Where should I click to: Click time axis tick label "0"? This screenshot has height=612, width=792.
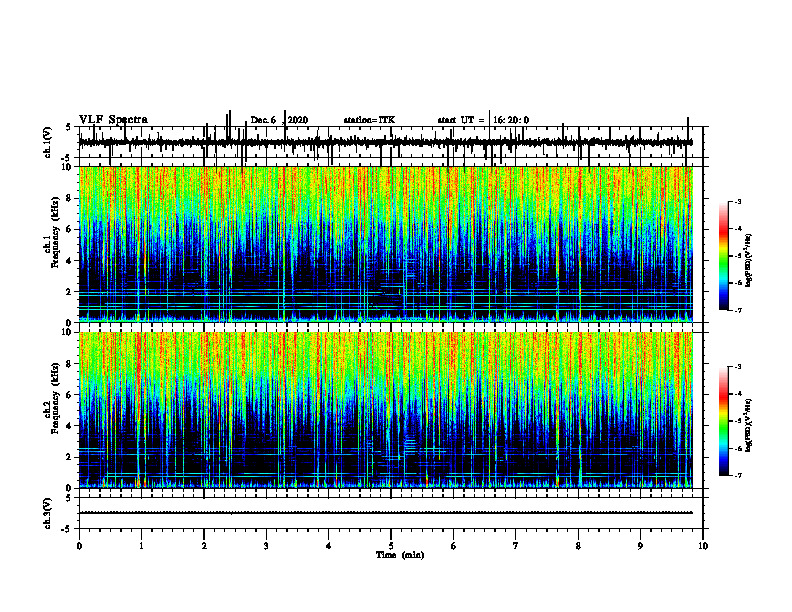(x=79, y=546)
